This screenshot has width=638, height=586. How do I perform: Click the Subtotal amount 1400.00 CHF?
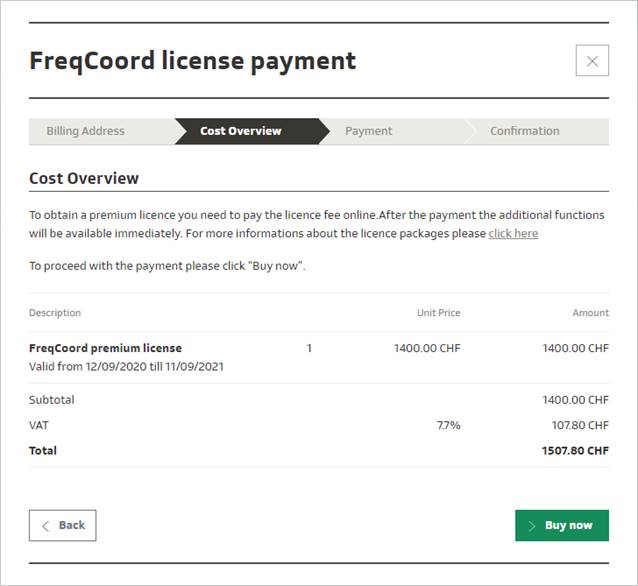tap(575, 400)
